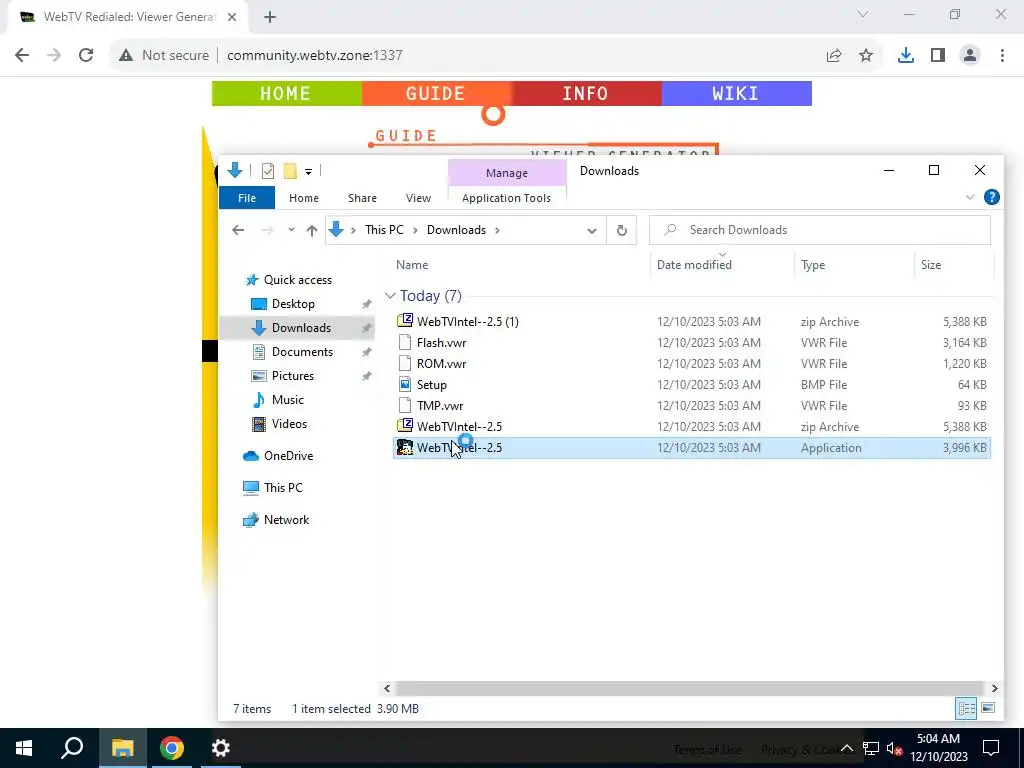Open the Share ribbon tab
1024x768 pixels.
tap(362, 198)
